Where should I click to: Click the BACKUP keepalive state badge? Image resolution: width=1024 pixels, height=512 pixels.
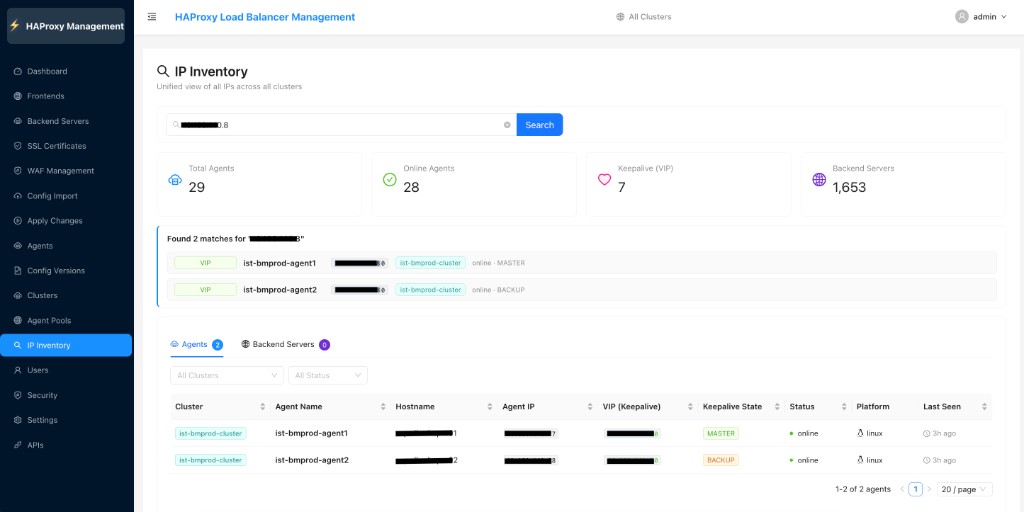tap(721, 460)
